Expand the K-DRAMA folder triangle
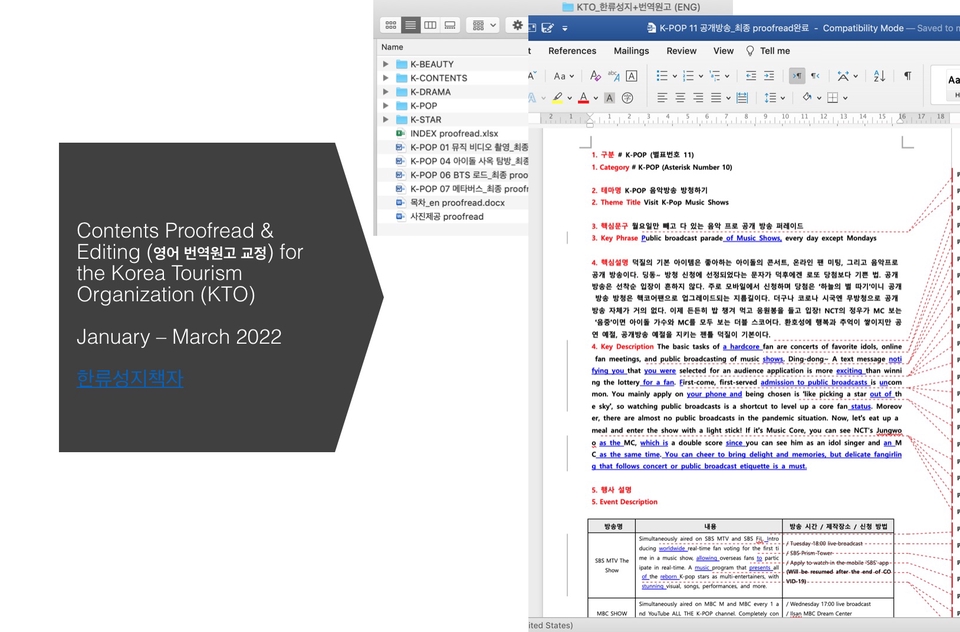 387,92
